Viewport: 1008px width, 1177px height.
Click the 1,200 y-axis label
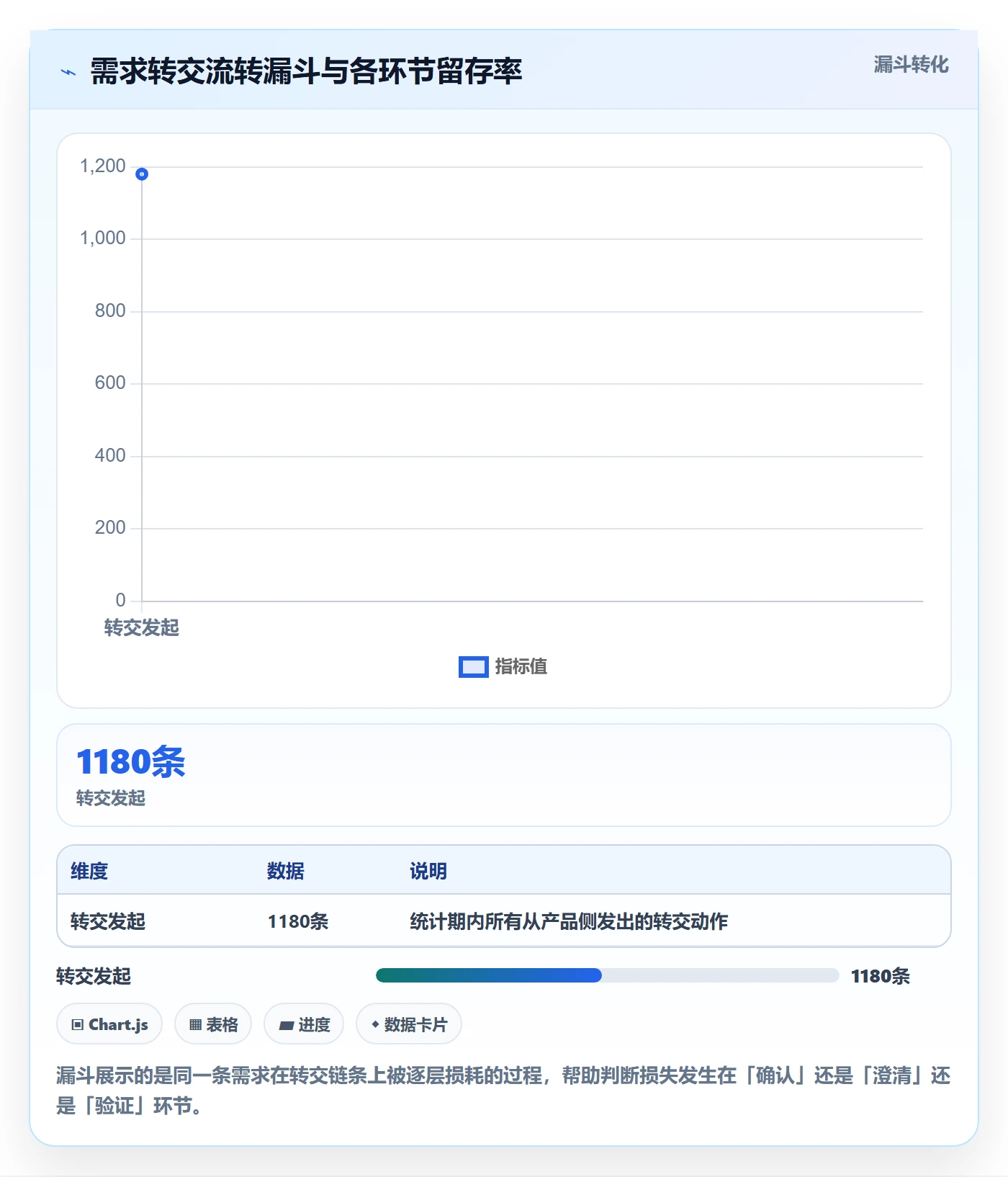(x=103, y=166)
